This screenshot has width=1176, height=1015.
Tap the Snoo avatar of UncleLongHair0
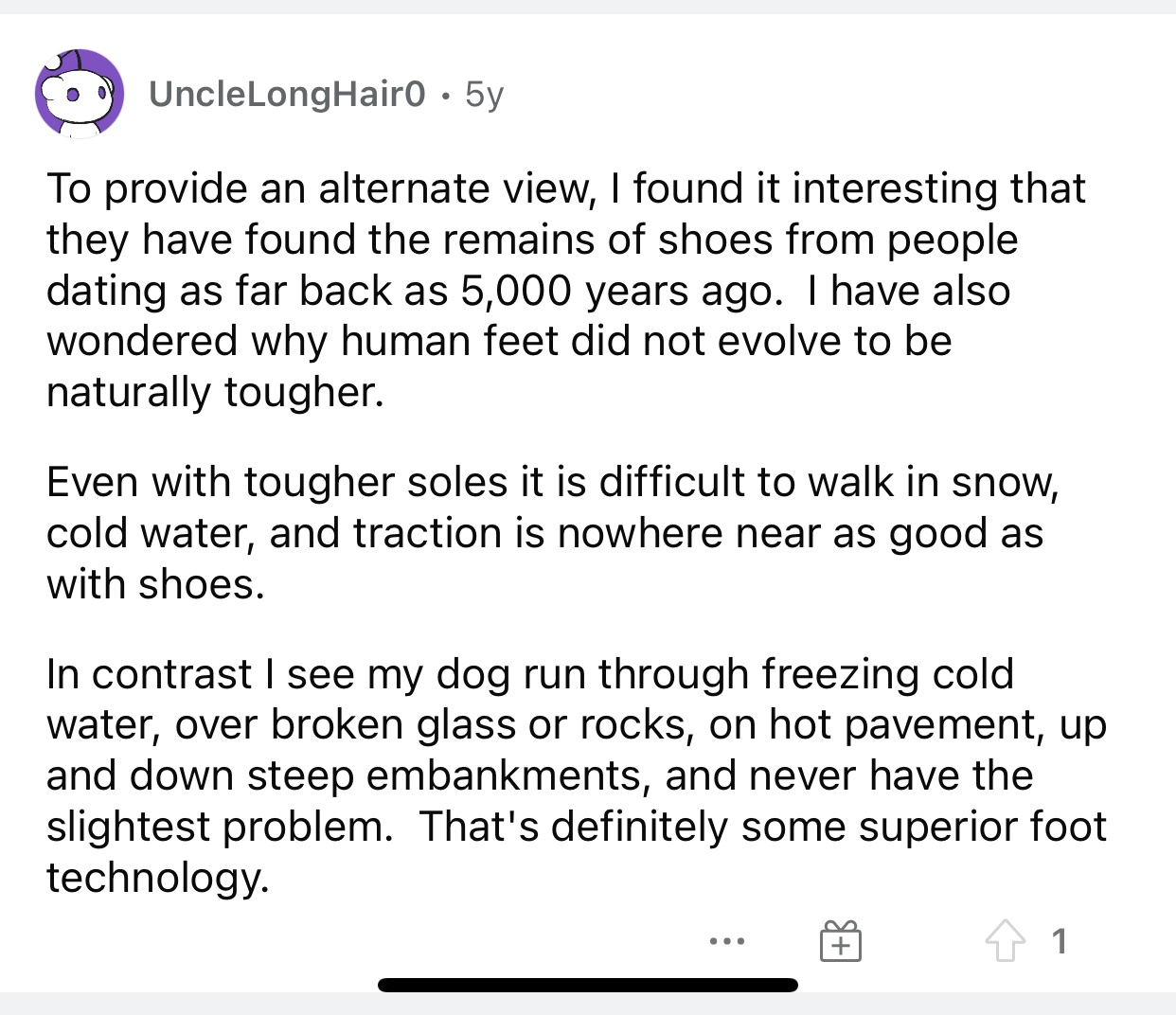(x=80, y=94)
